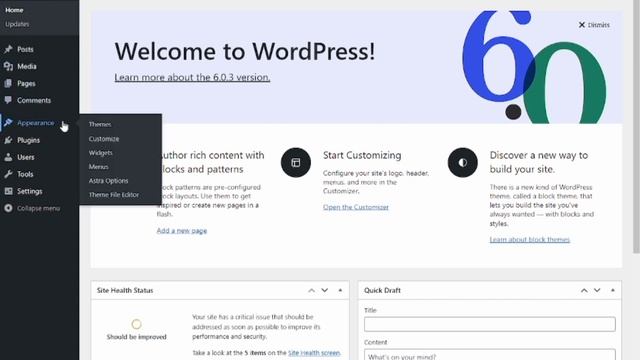Click the Welcome to WordPress! heading
Viewport: 640px width, 360px height.
point(244,51)
